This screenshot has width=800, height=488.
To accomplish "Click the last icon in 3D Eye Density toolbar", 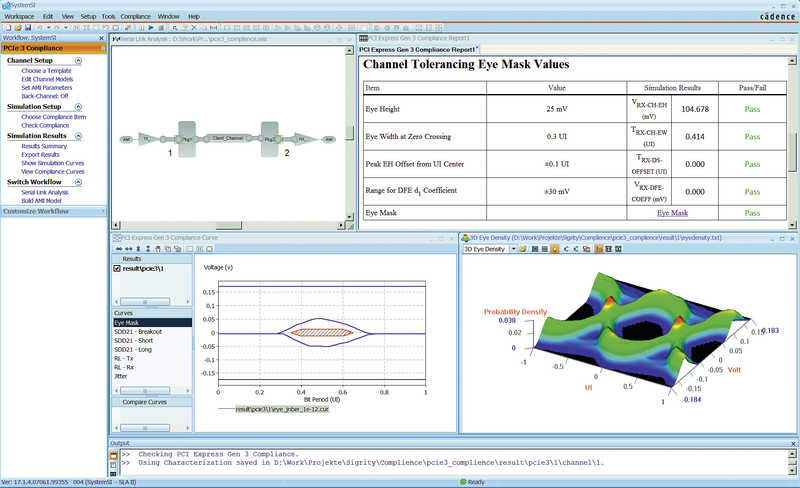I will 618,249.
